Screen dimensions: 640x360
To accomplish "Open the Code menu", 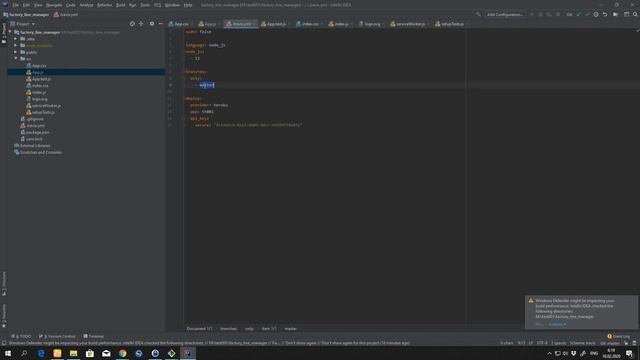I will (71, 5).
